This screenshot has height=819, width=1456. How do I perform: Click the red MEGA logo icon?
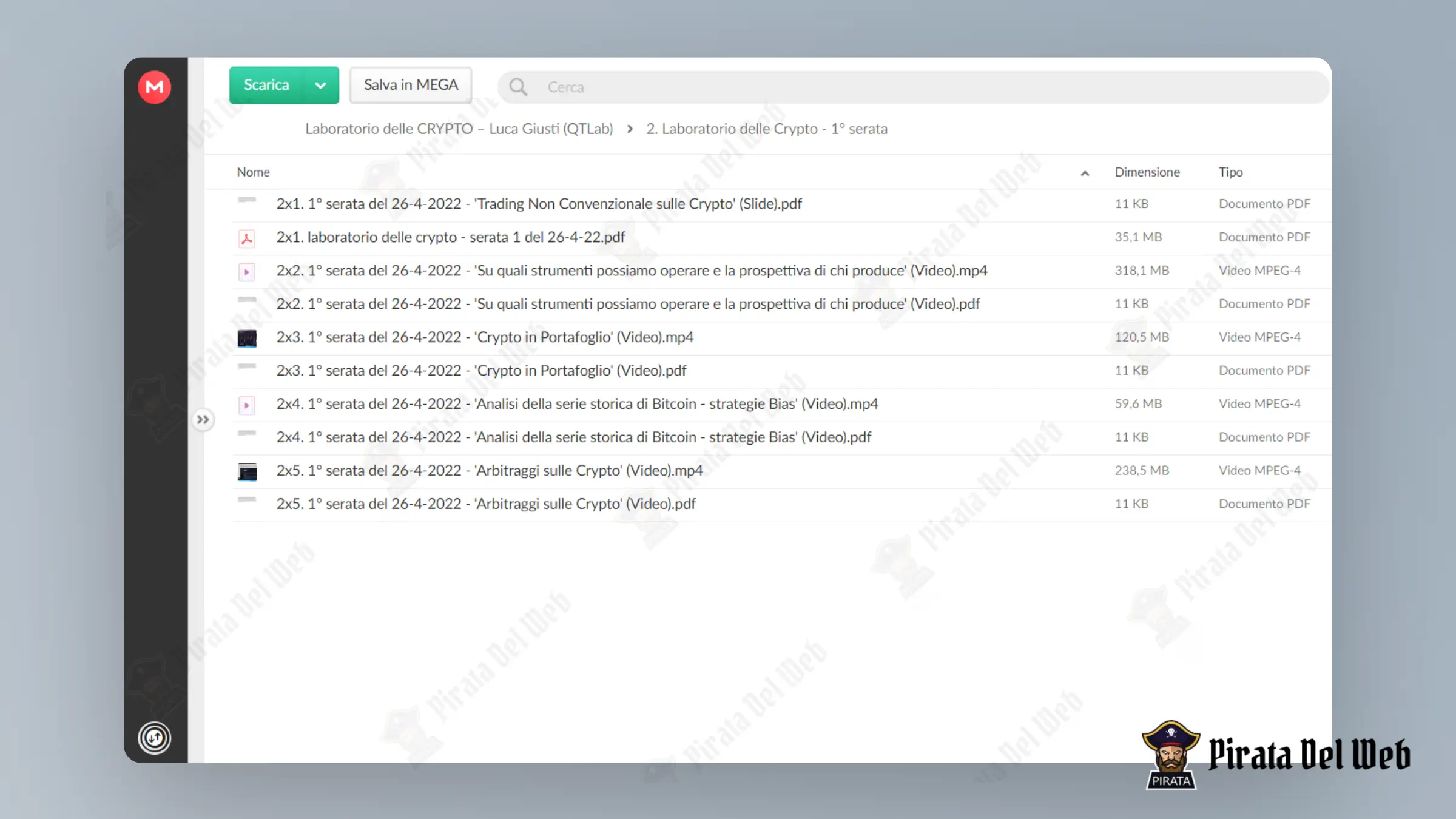coord(154,87)
